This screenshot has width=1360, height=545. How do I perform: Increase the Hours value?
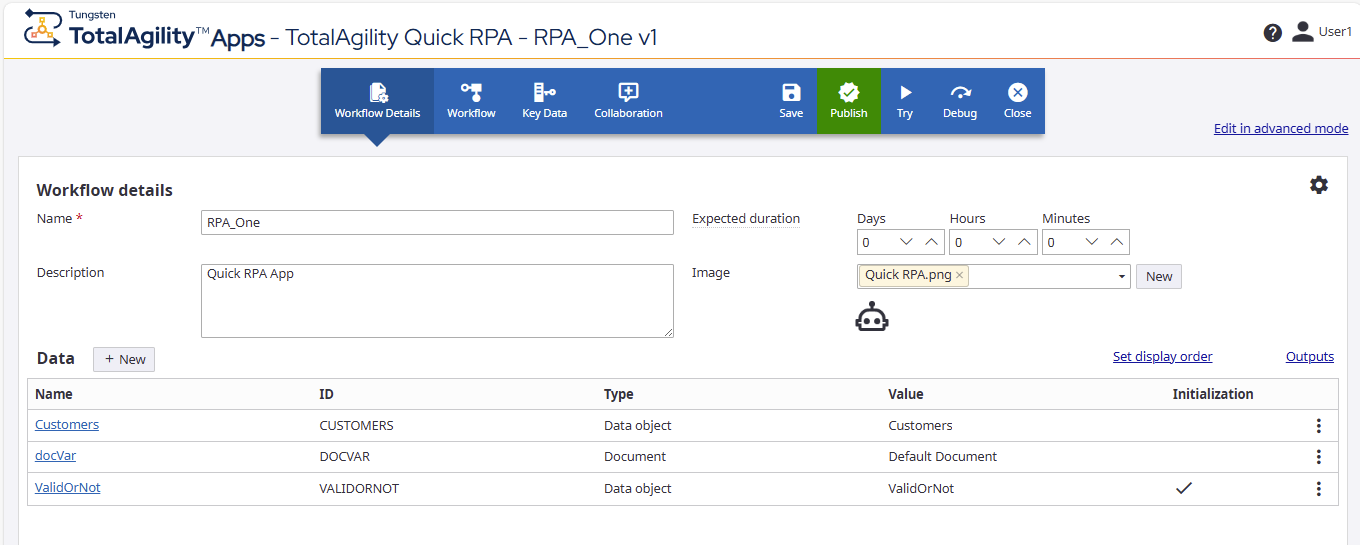point(1024,242)
